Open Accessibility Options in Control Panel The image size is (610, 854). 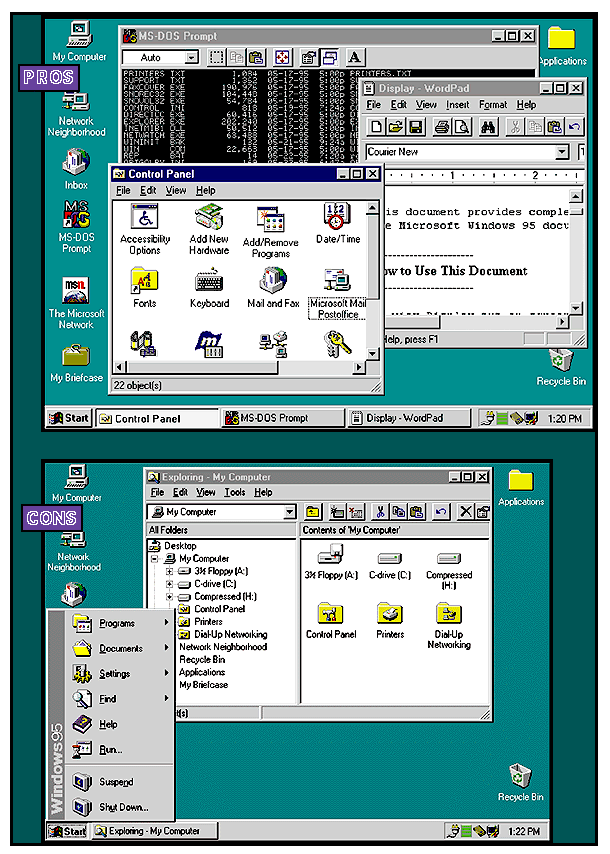(144, 229)
